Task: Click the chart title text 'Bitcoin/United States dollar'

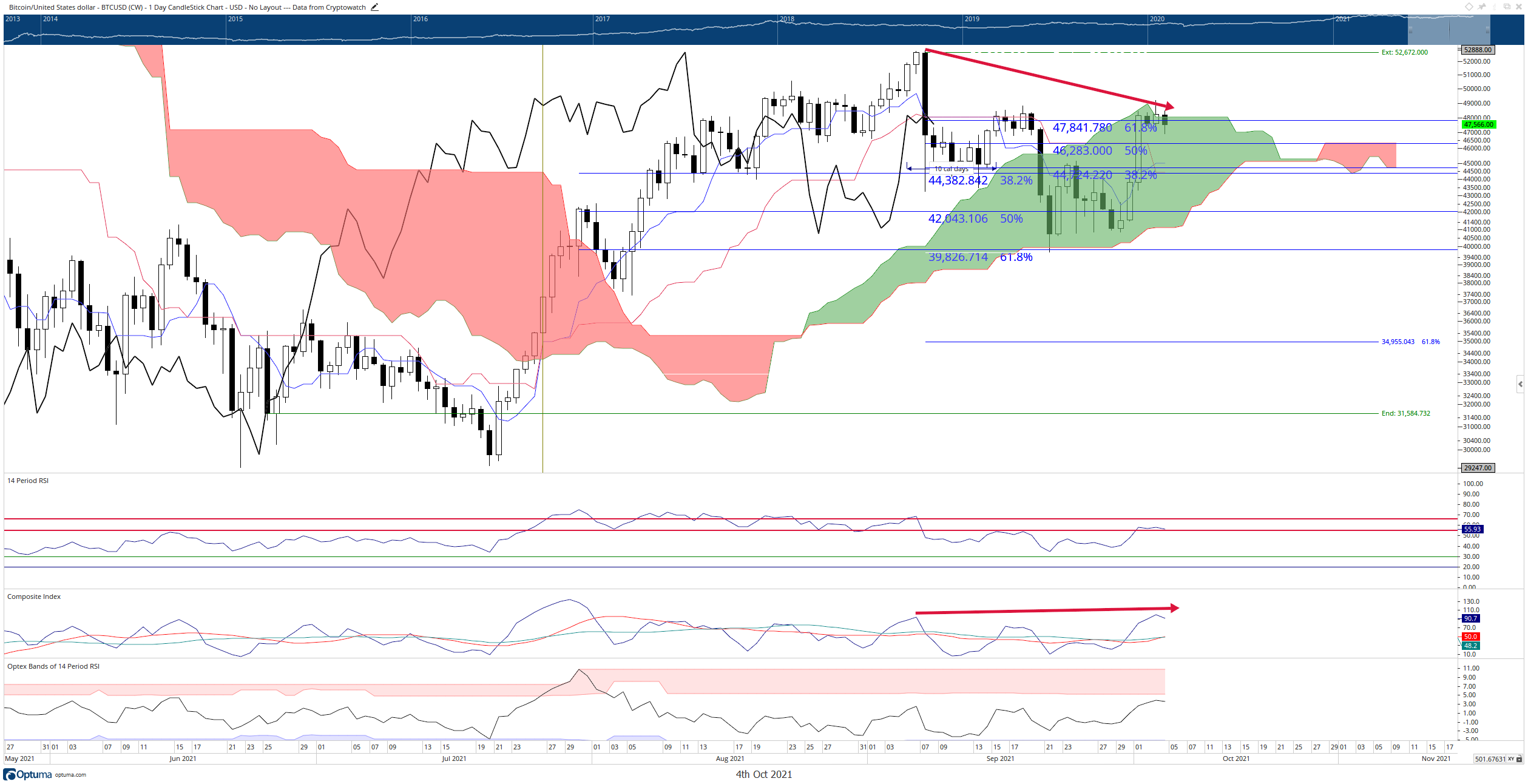Action: pos(53,7)
